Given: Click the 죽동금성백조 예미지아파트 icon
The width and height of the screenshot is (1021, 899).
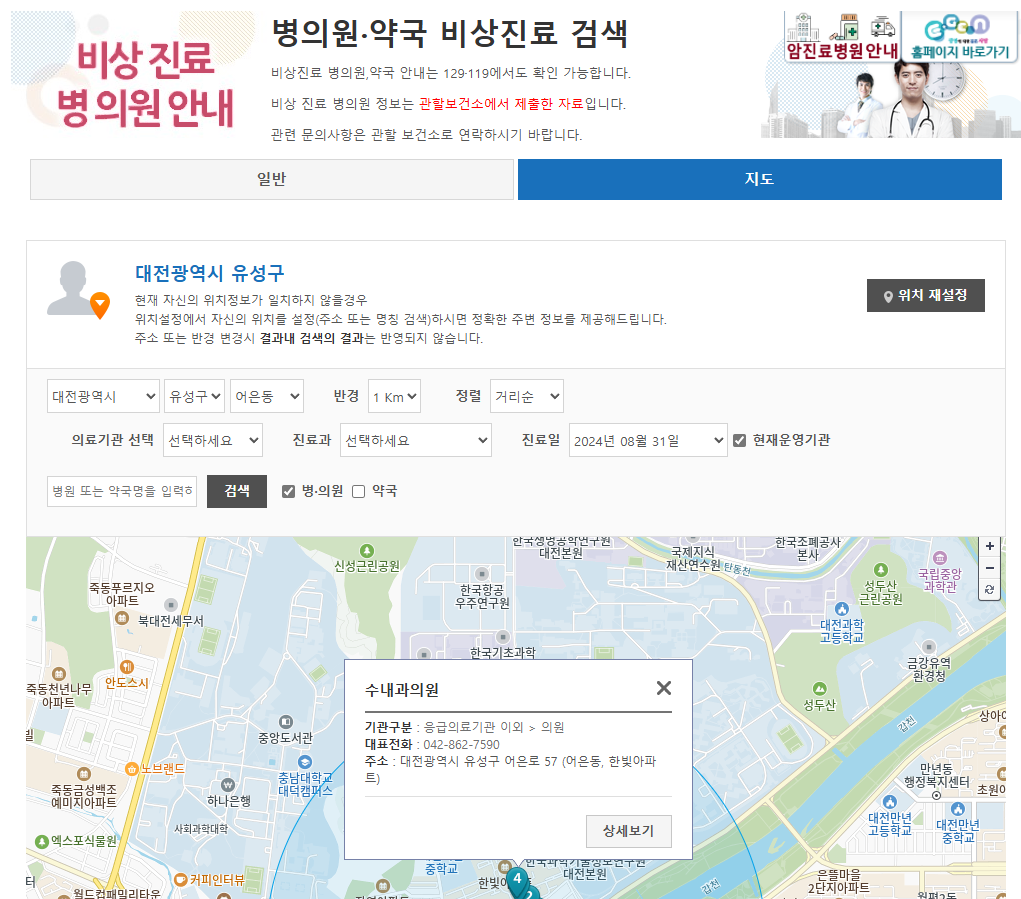Looking at the screenshot, I should click(83, 774).
